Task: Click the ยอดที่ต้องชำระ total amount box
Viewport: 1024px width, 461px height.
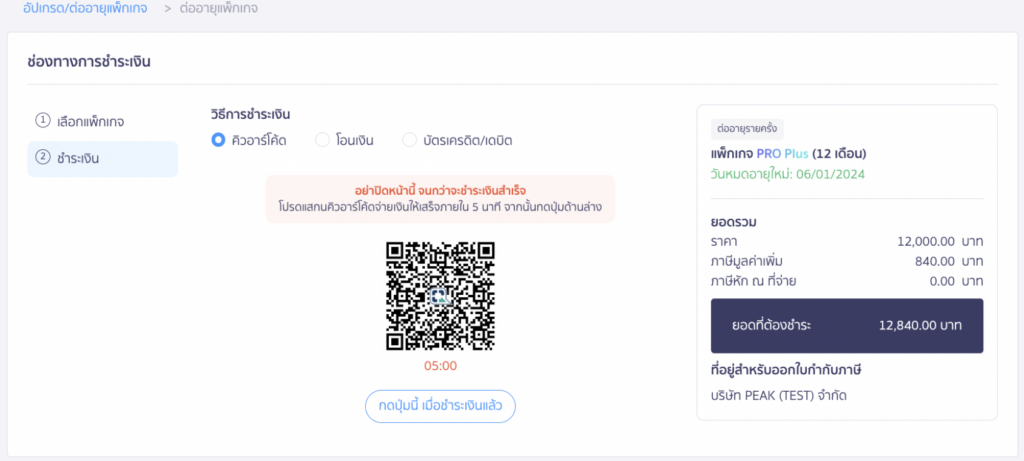Action: [846, 326]
